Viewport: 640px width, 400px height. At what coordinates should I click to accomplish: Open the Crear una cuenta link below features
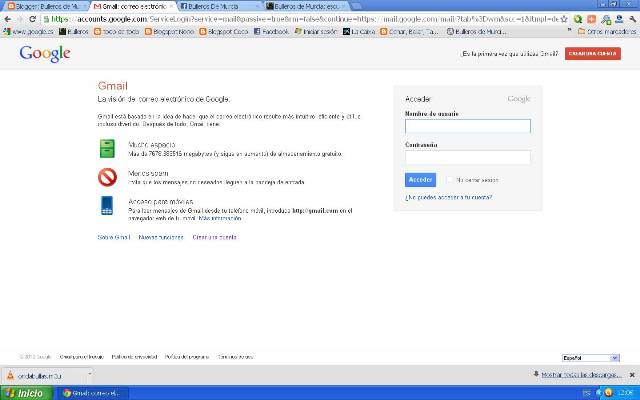pyautogui.click(x=214, y=237)
